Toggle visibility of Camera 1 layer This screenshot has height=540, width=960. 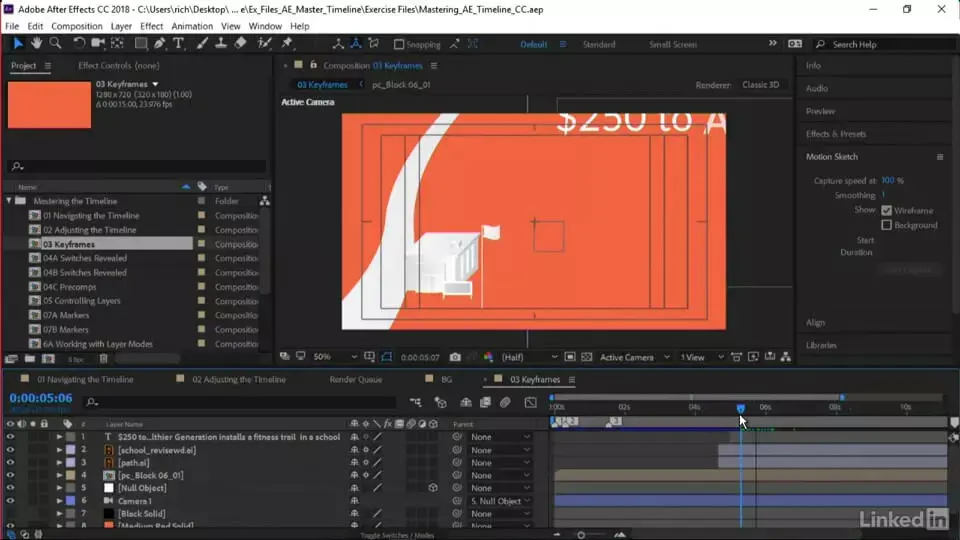[10, 501]
